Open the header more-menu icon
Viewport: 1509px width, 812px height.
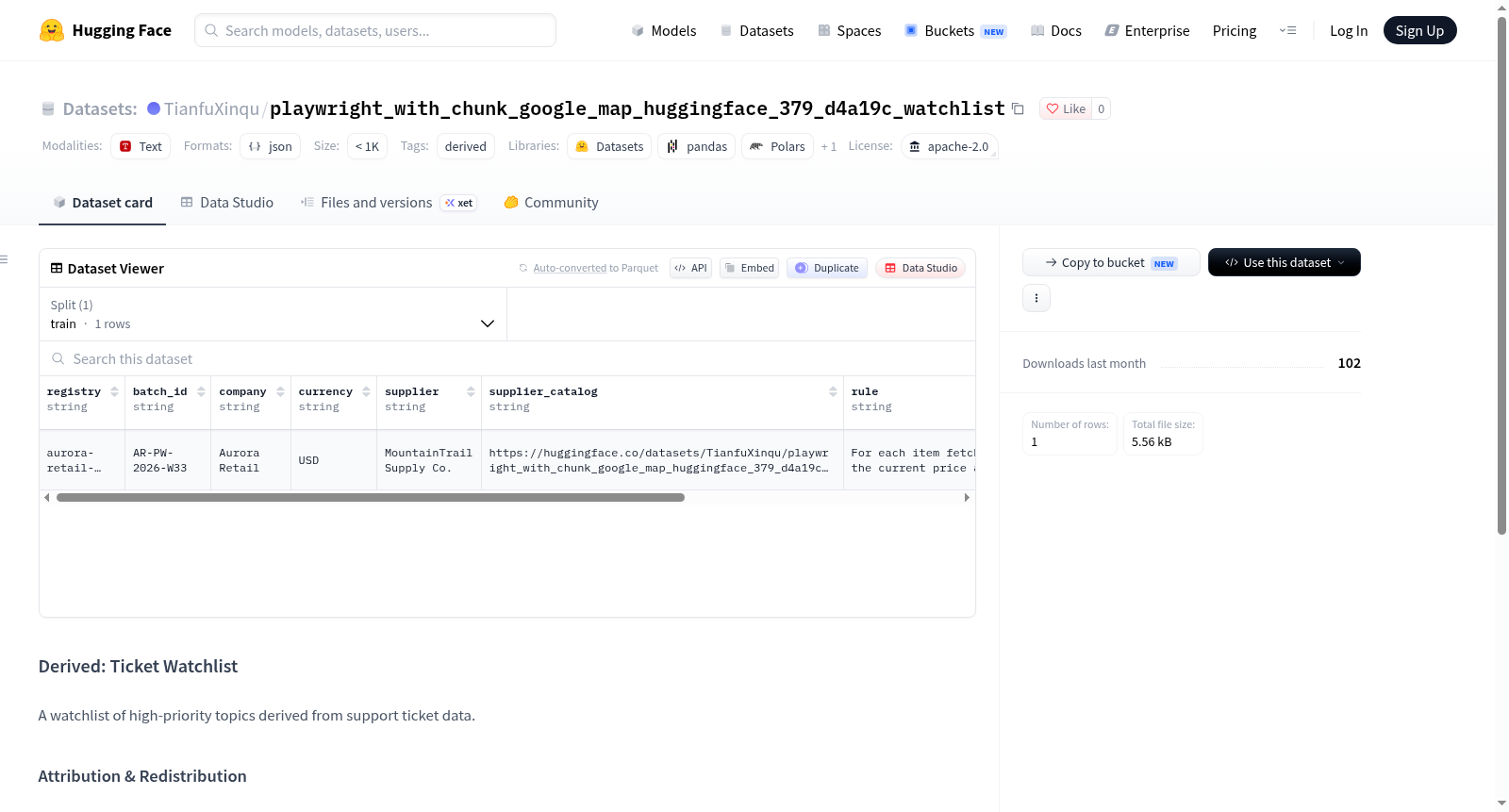(1287, 30)
